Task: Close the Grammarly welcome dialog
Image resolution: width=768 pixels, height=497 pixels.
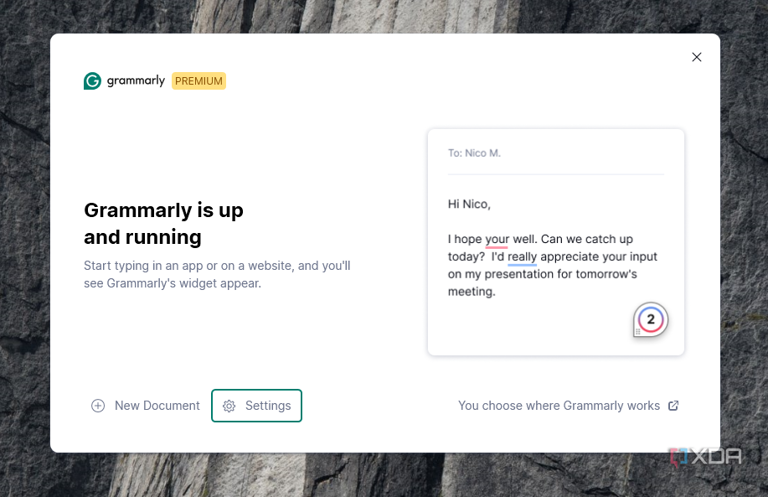Action: (x=696, y=57)
